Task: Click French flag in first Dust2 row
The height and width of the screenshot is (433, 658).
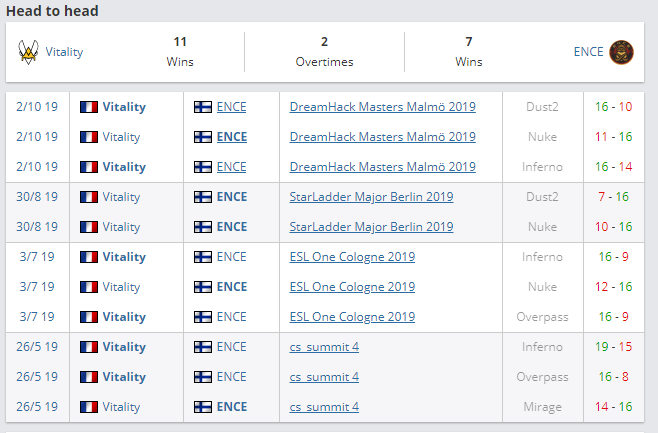Action: [x=89, y=107]
